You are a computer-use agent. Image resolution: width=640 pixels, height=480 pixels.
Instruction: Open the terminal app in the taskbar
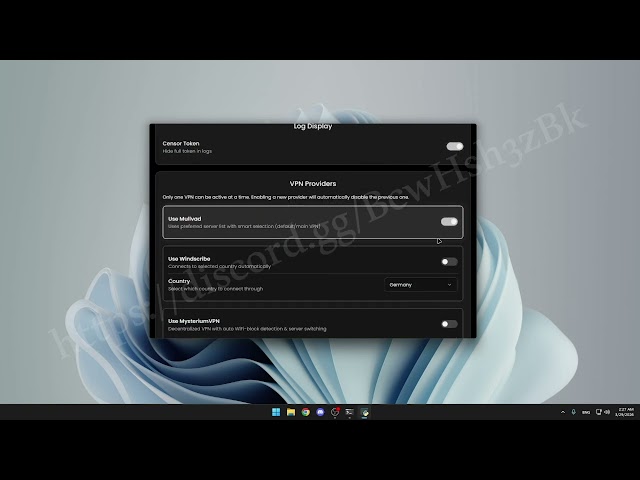point(349,412)
